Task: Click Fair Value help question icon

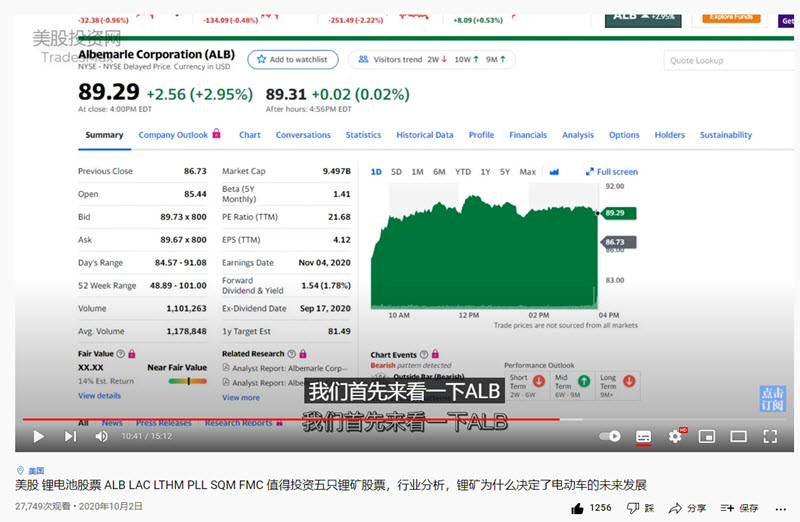Action: (120, 354)
